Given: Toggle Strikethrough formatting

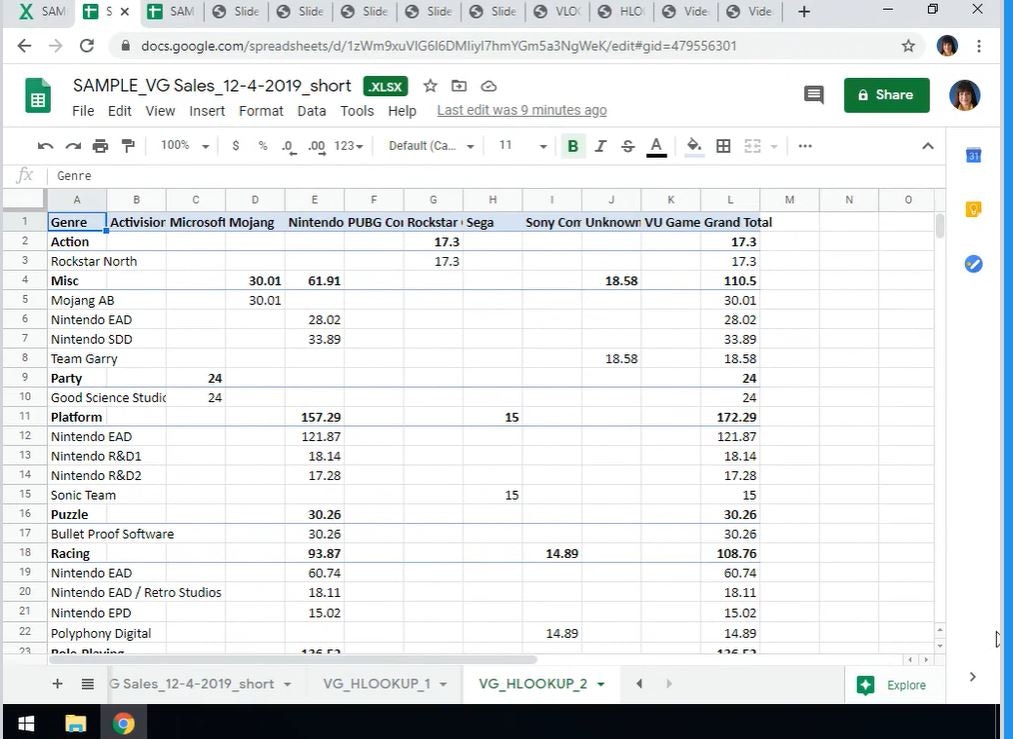Looking at the screenshot, I should (628, 146).
